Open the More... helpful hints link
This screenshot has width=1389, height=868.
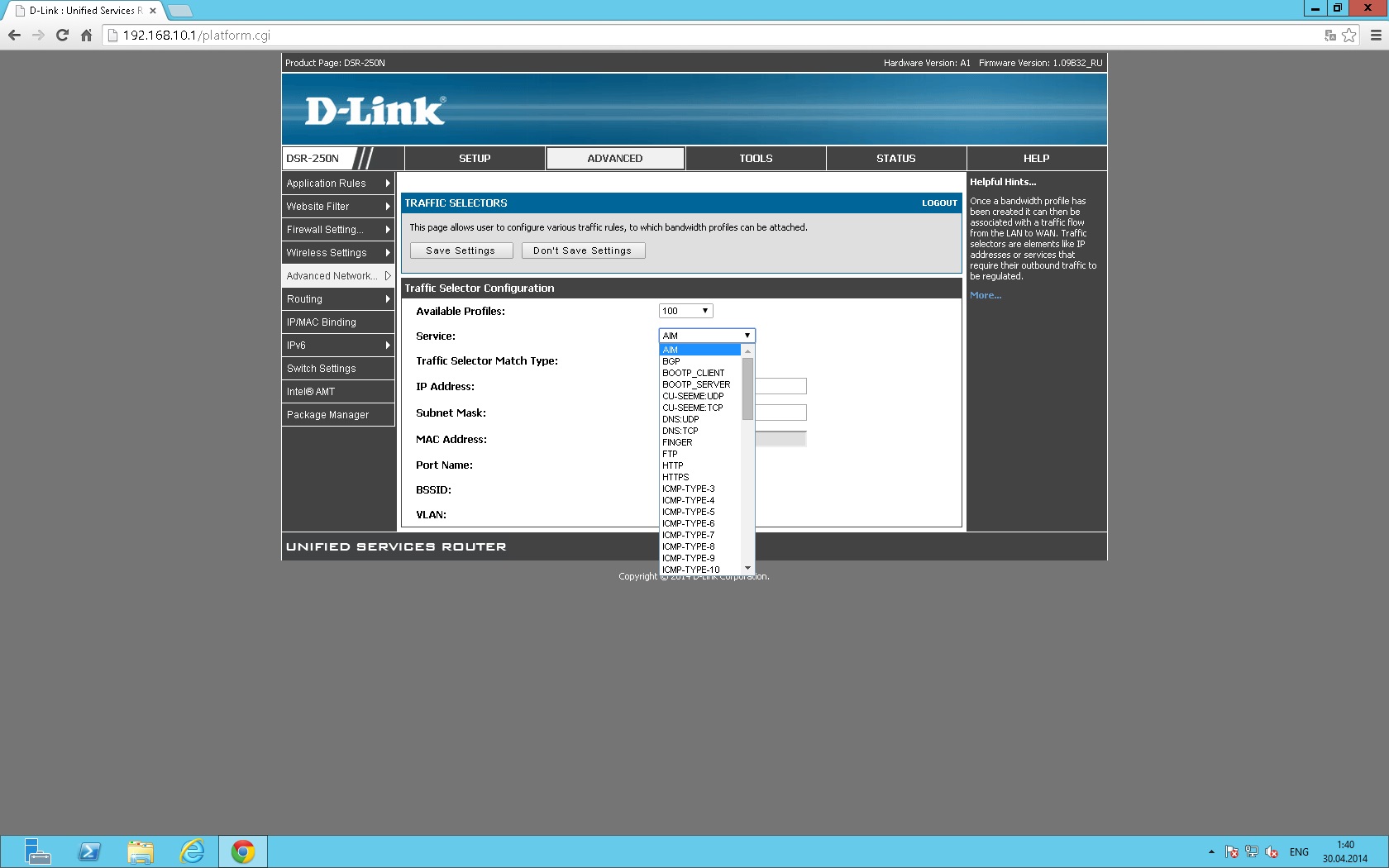986,295
